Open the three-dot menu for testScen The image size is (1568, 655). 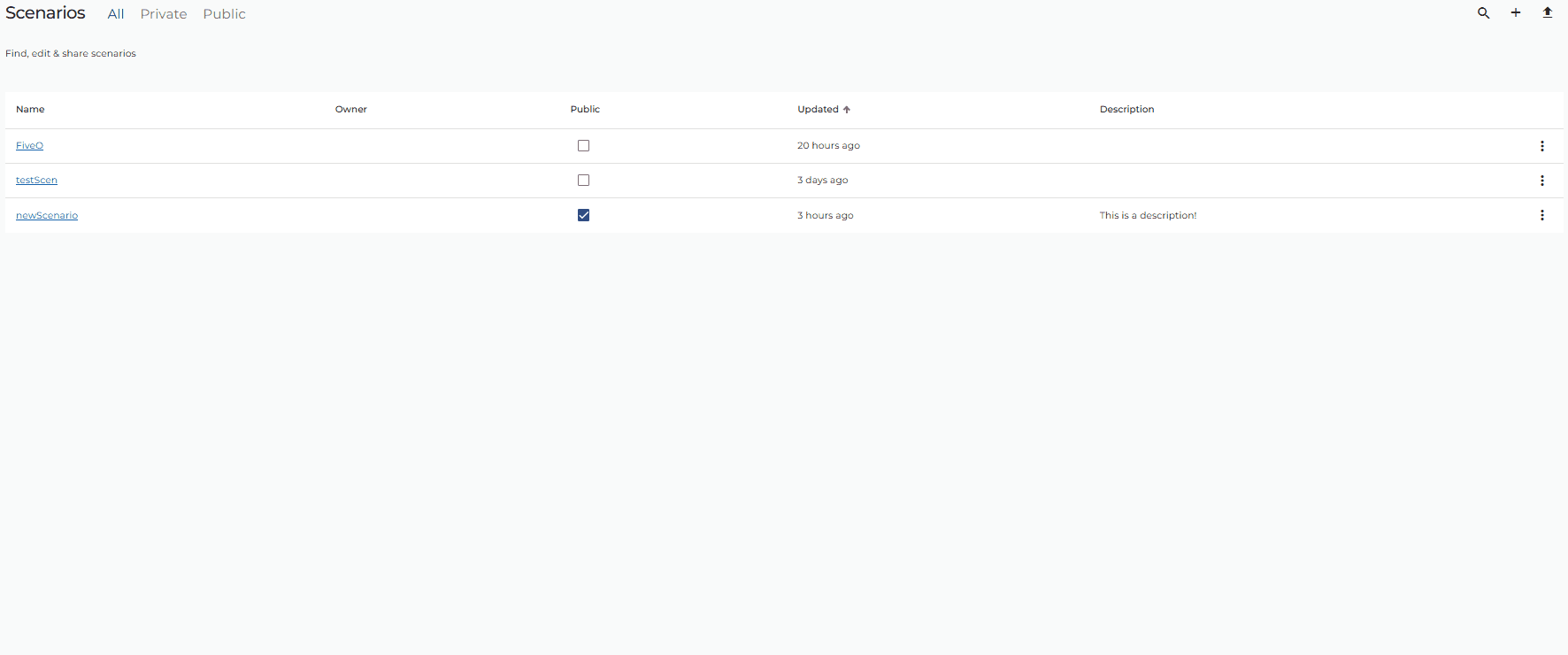point(1542,181)
